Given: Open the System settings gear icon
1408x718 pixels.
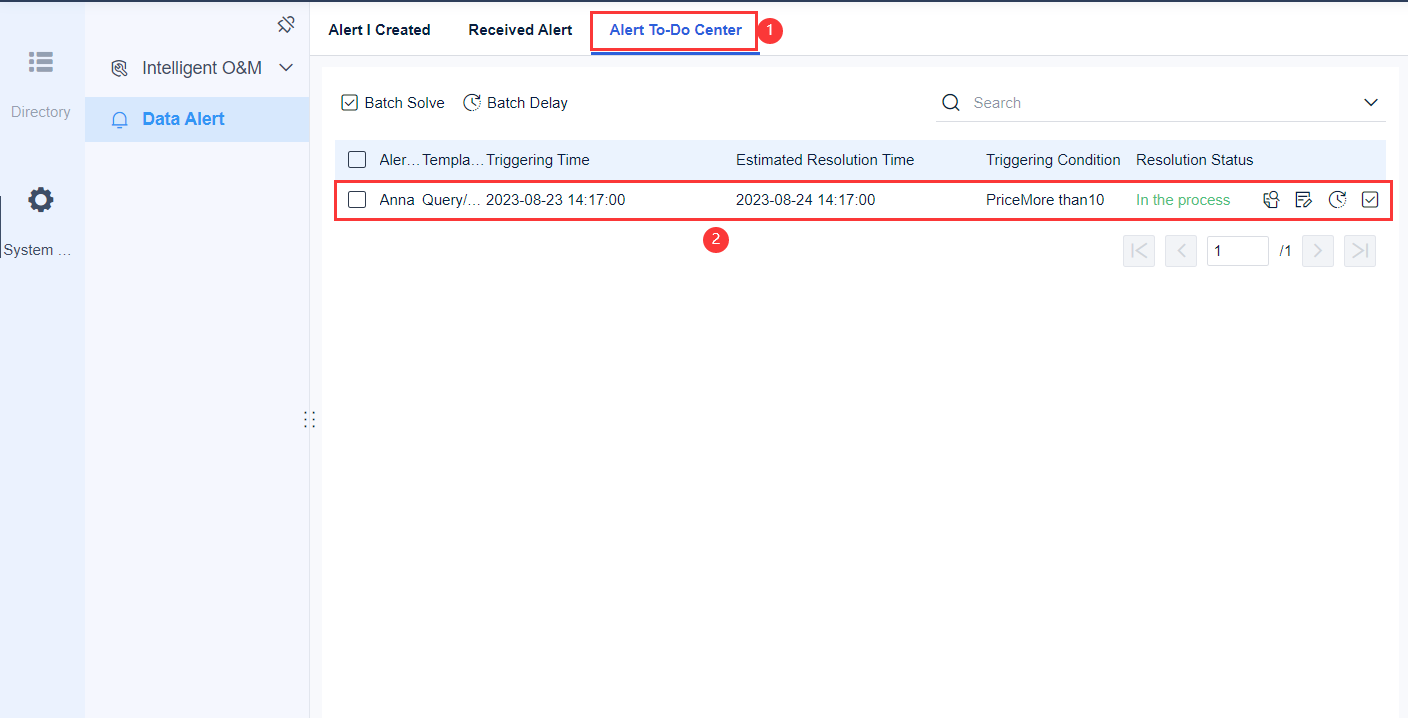Looking at the screenshot, I should click(x=41, y=199).
